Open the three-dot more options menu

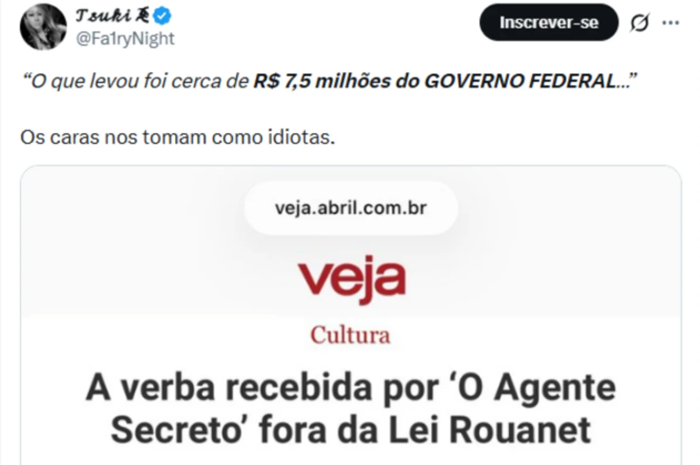[671, 22]
